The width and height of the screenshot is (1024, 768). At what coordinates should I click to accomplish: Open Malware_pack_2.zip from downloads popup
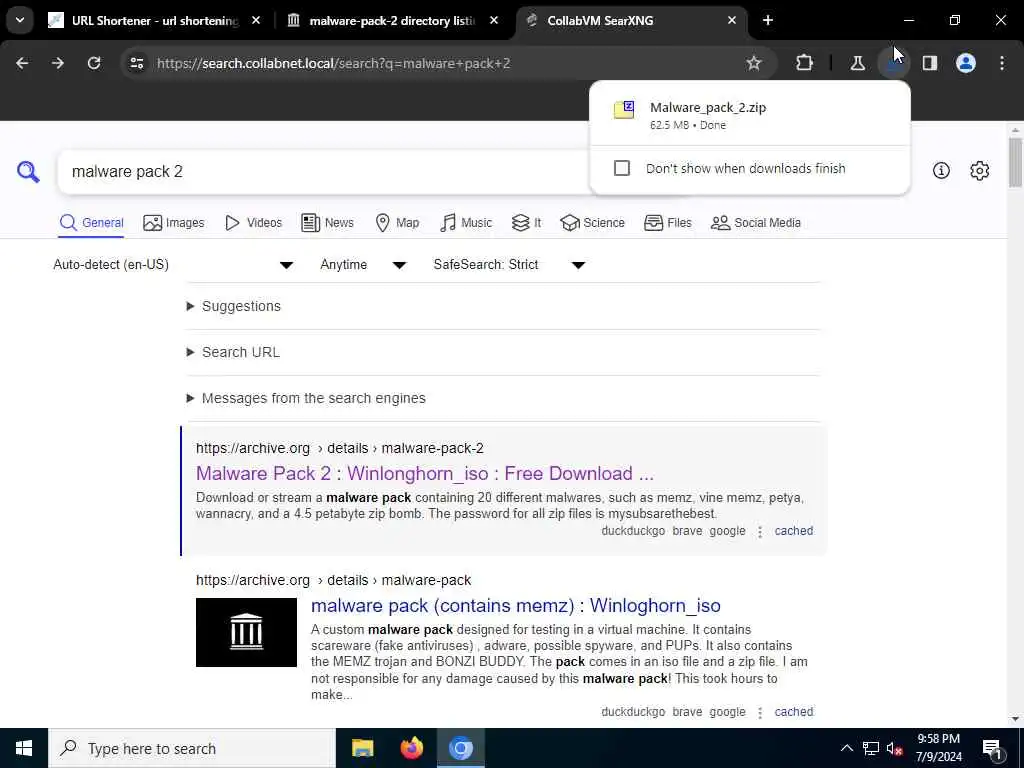749,115
